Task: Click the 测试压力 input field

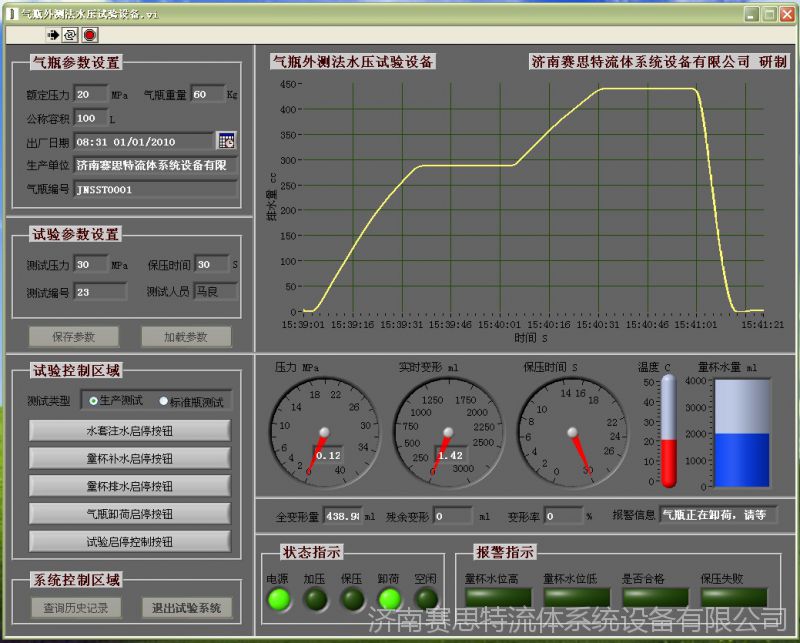Action: point(91,264)
